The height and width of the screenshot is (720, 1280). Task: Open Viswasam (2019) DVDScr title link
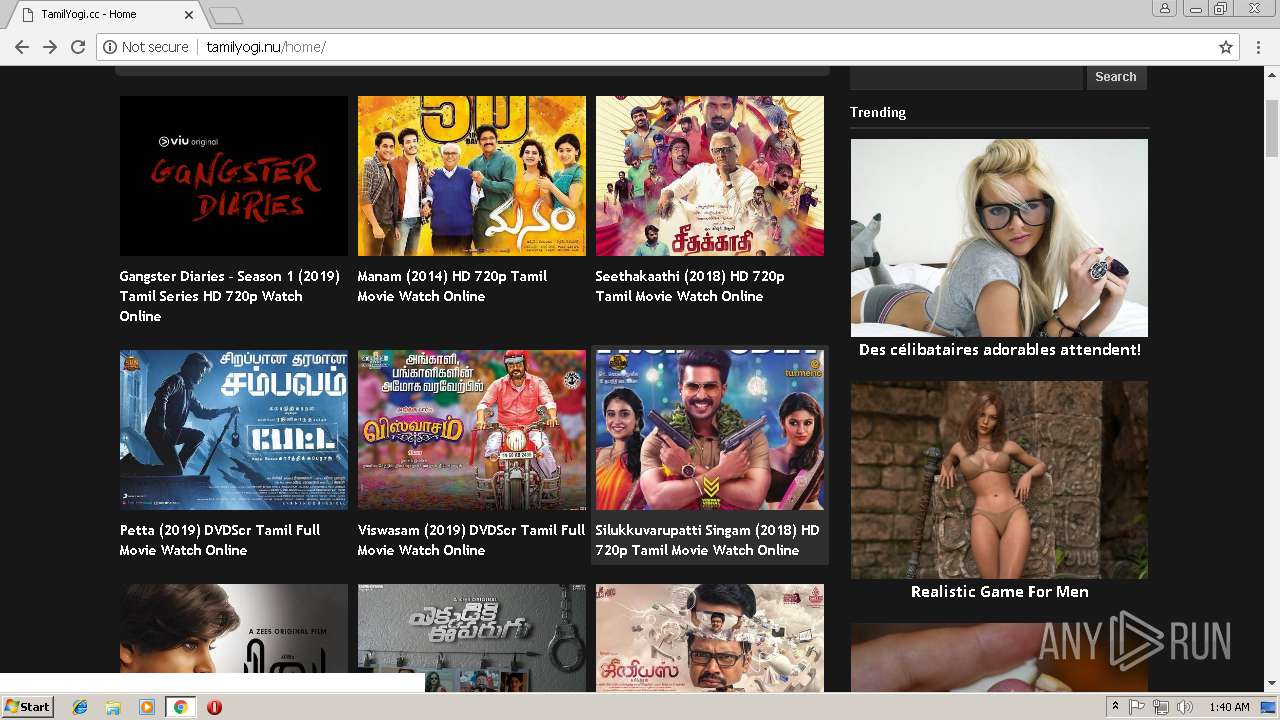click(471, 540)
